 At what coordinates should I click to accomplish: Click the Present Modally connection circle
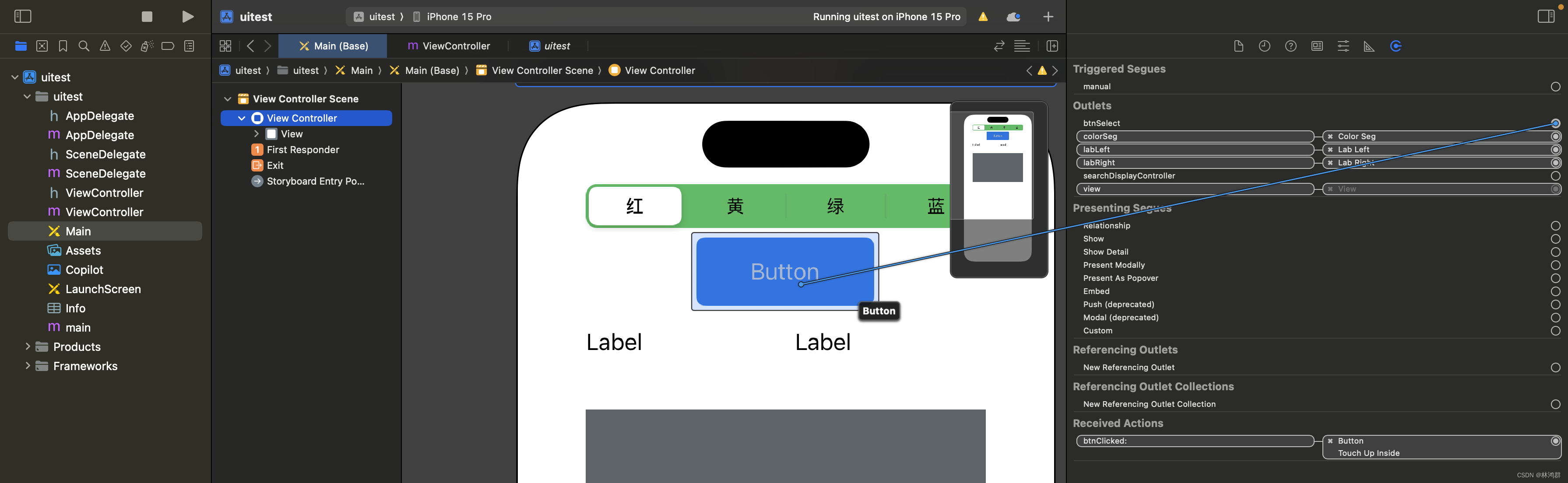click(1555, 265)
